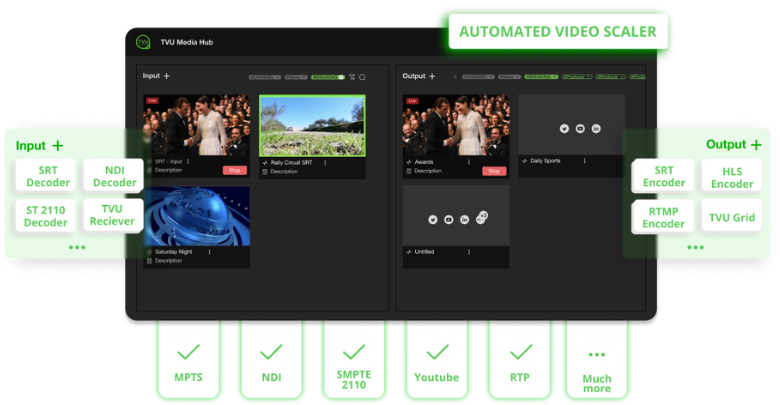The height and width of the screenshot is (405, 780).
Task: Stop the SRT - Input live stream
Action: [234, 171]
